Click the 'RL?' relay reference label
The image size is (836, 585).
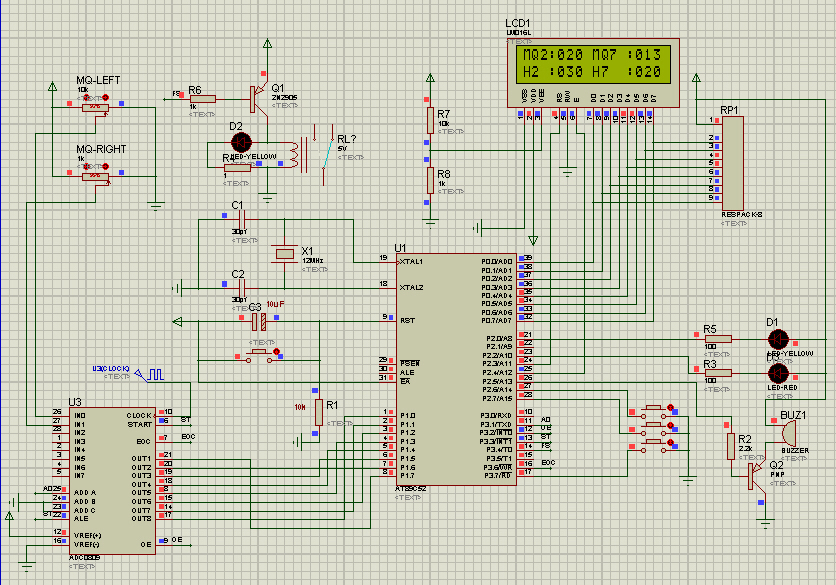(347, 139)
